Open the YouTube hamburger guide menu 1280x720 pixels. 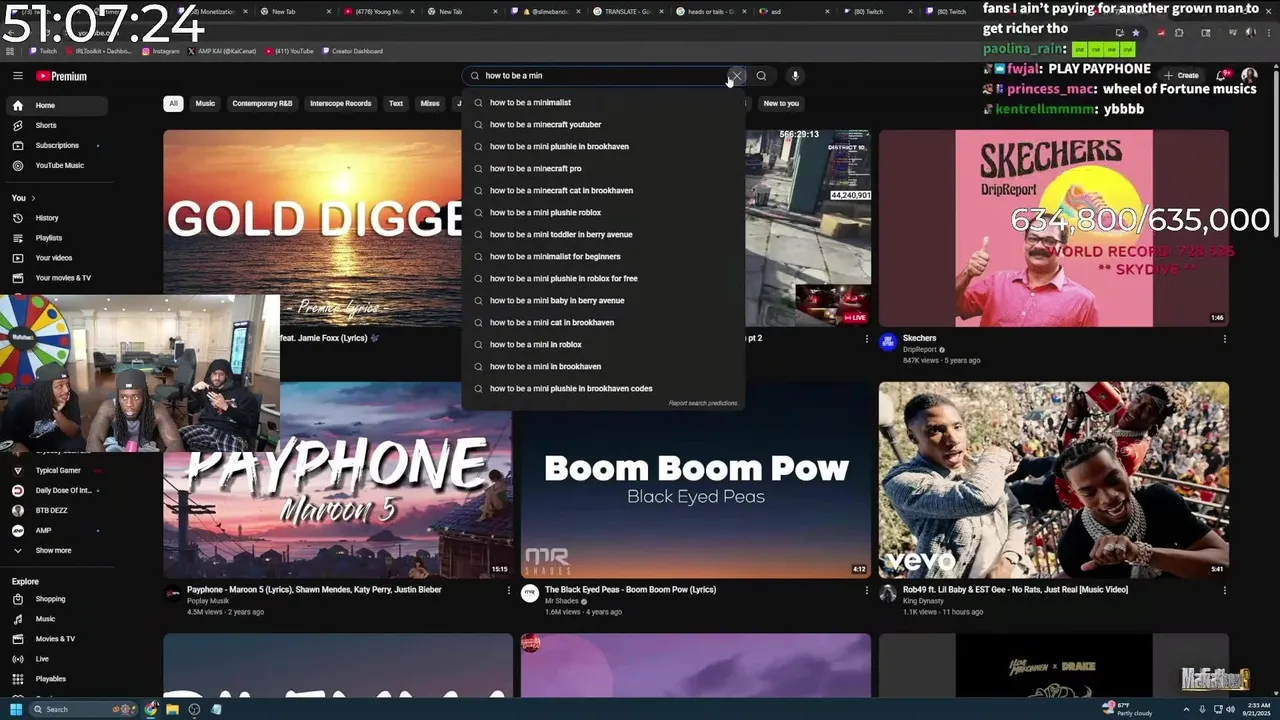17,76
